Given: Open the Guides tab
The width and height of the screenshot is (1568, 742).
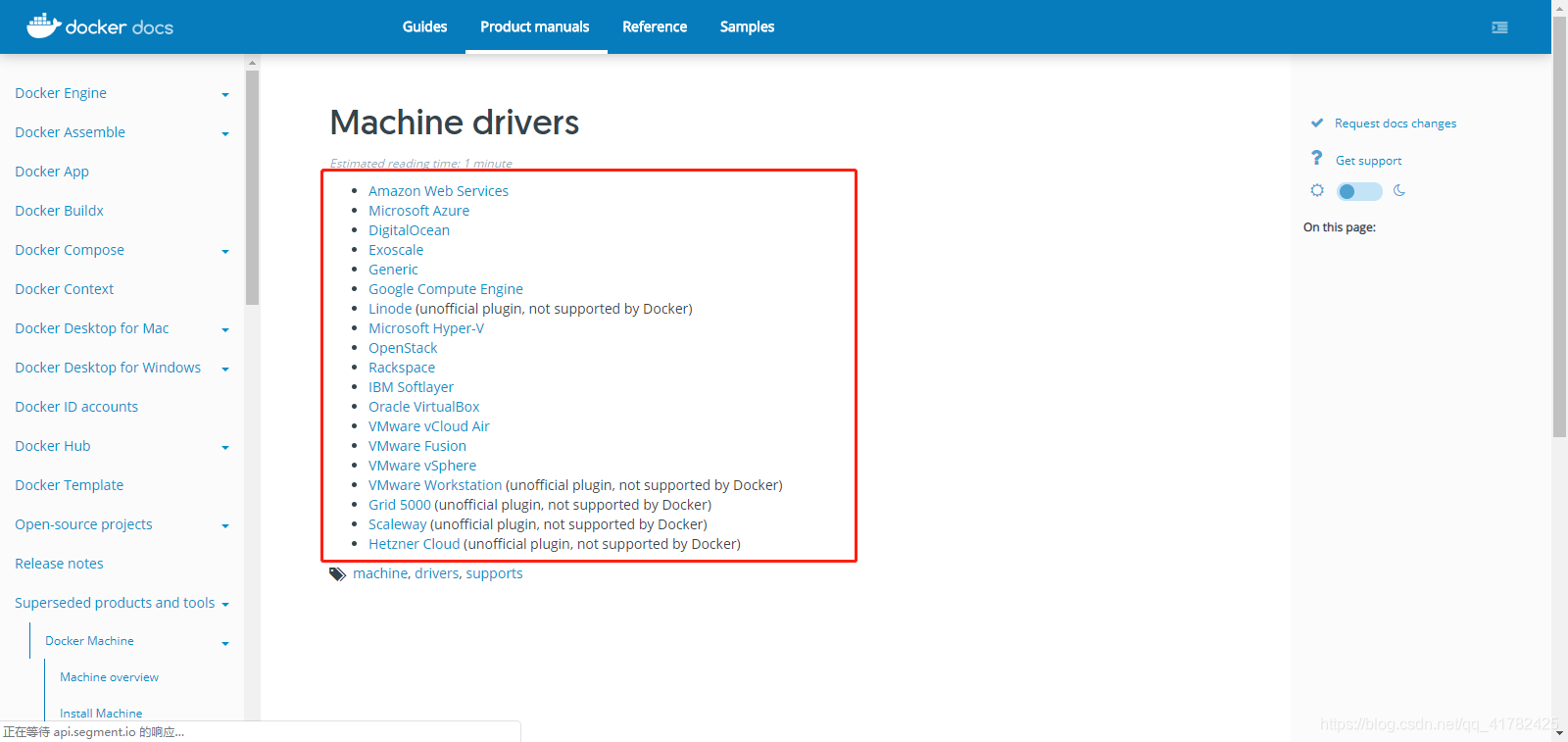Looking at the screenshot, I should click(424, 26).
